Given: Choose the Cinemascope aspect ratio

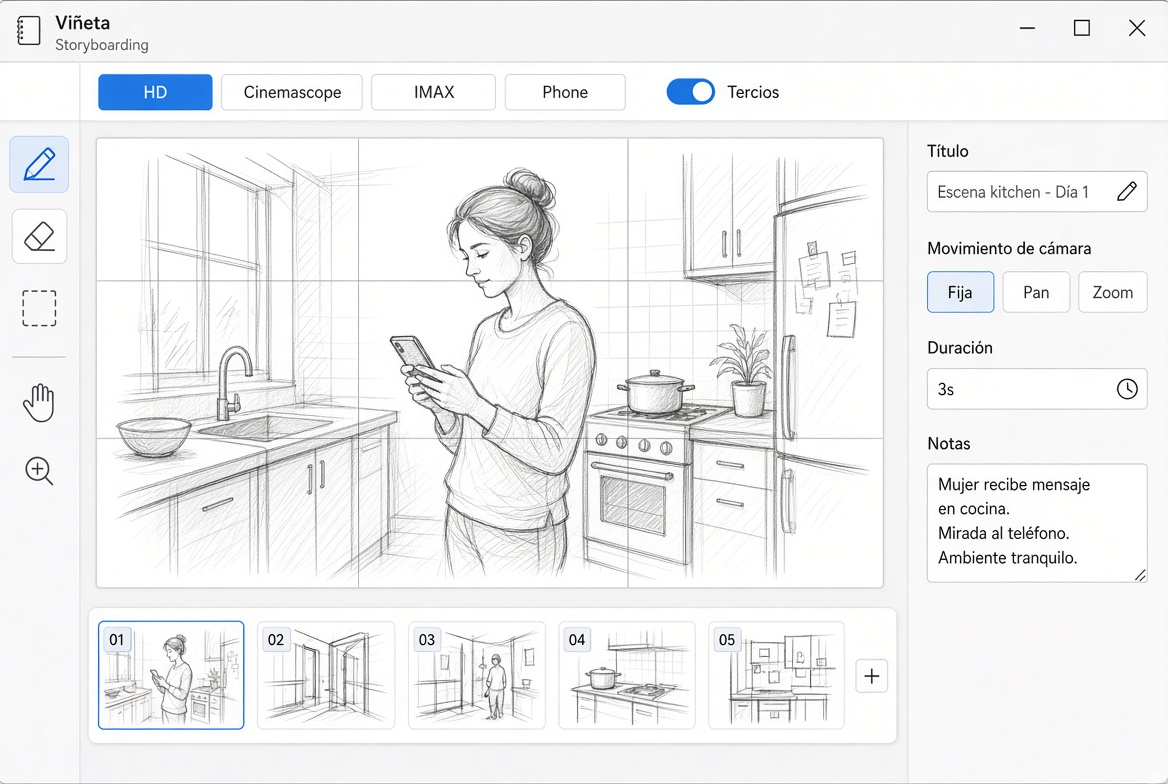Looking at the screenshot, I should point(292,92).
